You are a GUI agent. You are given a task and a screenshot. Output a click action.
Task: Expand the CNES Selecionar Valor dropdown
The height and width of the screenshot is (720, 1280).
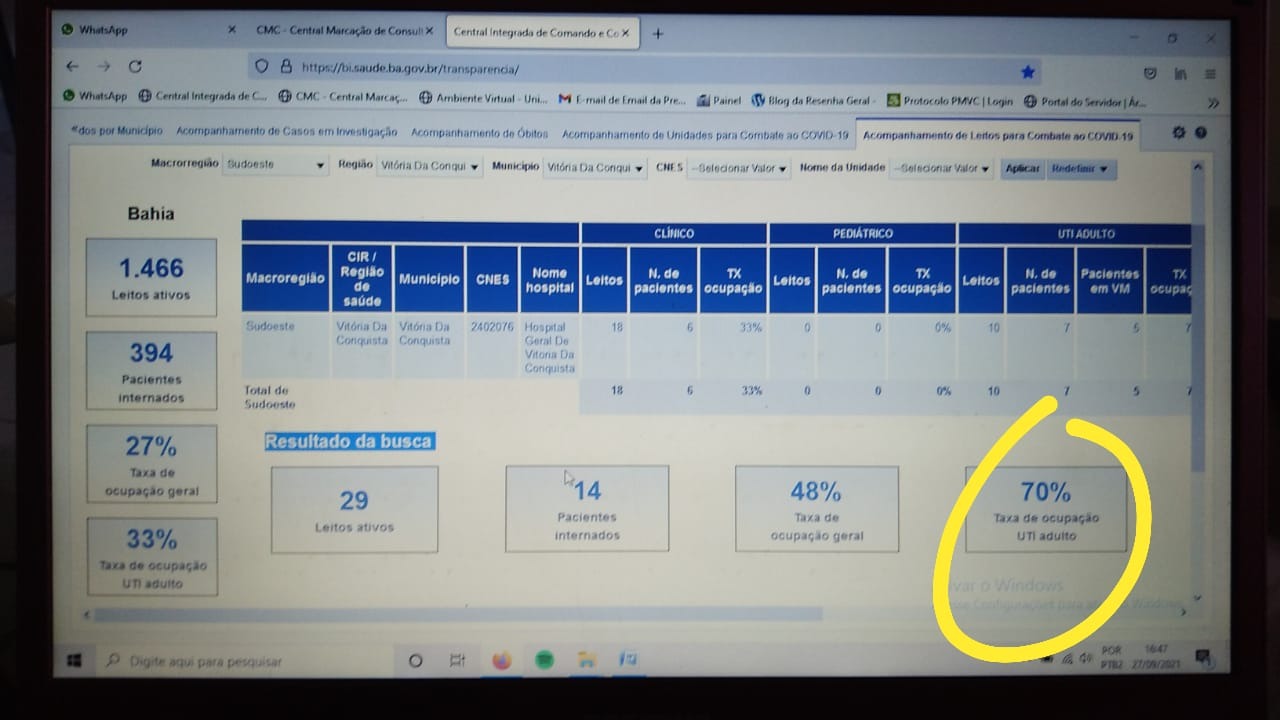(739, 169)
